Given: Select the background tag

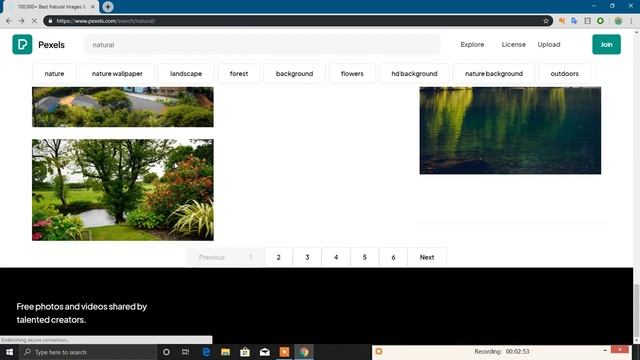Looking at the screenshot, I should 294,73.
